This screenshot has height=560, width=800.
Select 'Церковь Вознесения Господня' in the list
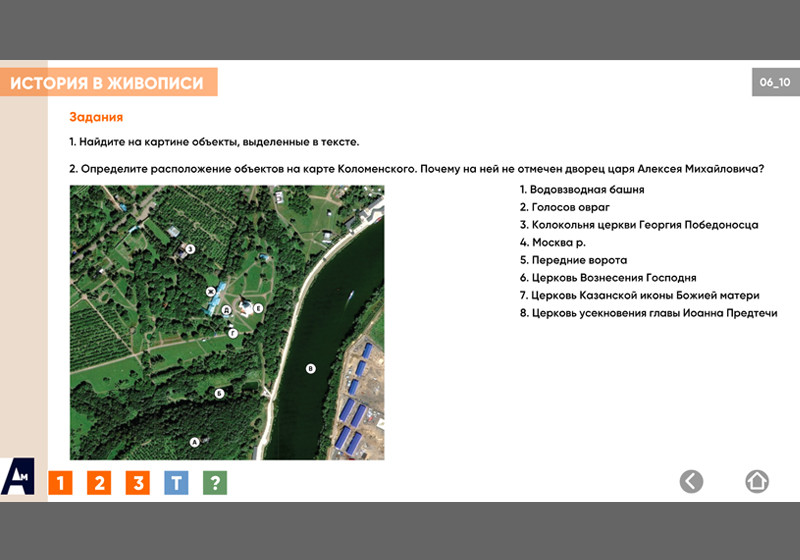point(607,277)
